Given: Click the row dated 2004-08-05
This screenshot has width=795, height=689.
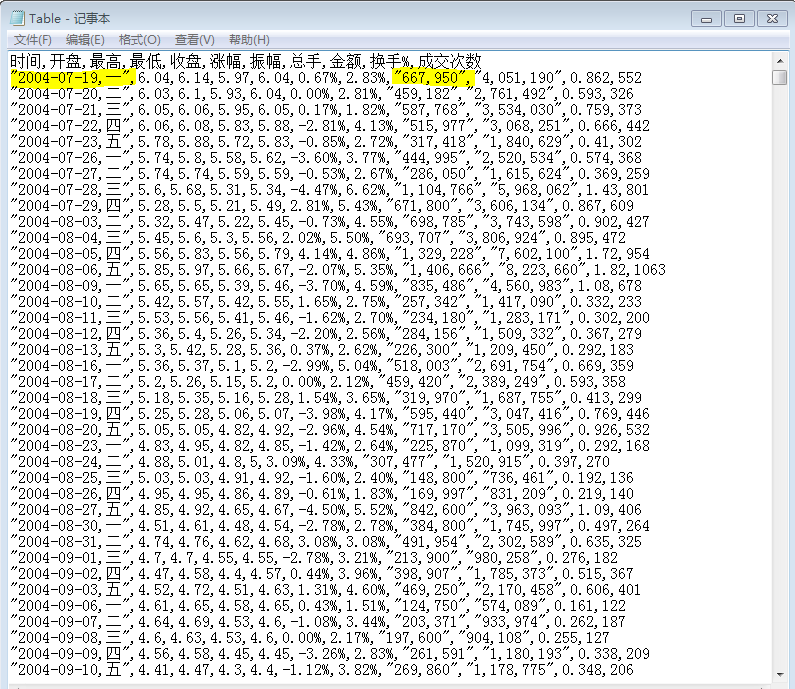Looking at the screenshot, I should coord(330,253).
